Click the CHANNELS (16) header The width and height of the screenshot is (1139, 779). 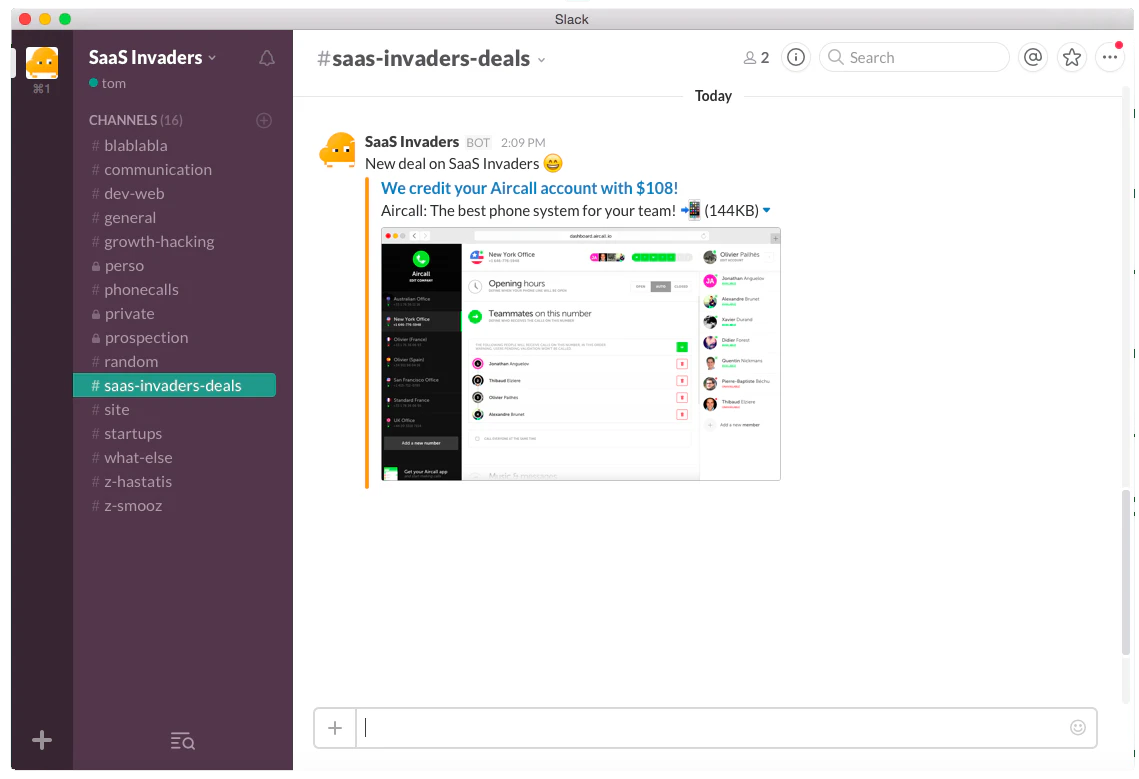coord(135,120)
